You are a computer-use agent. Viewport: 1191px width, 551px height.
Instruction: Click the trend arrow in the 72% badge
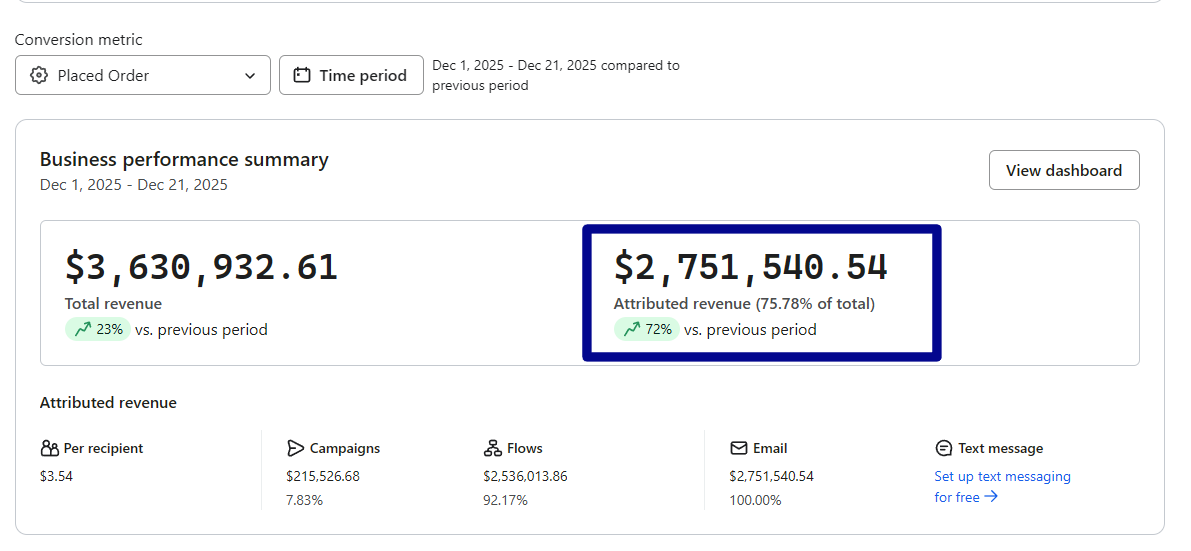(630, 330)
